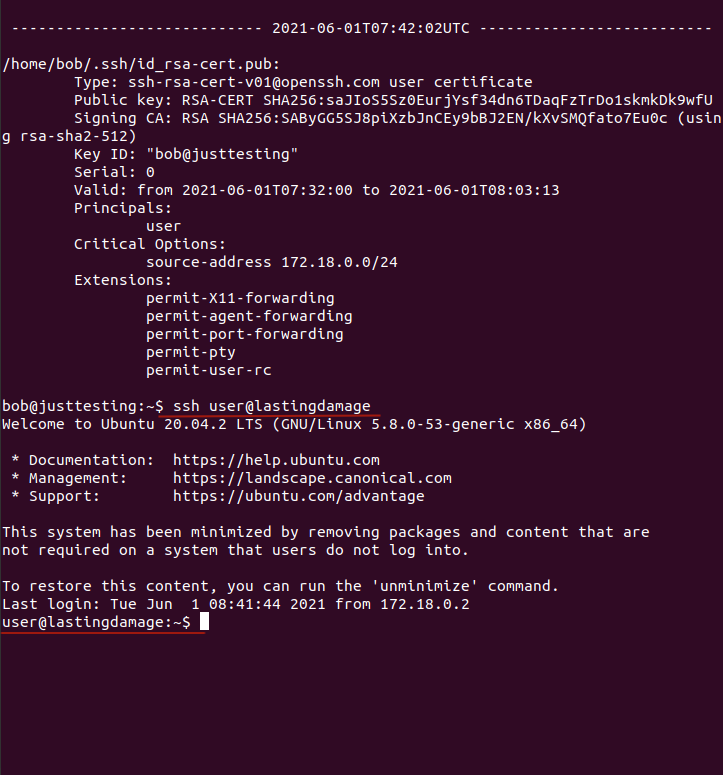Click the Last login IP 172.18.0.2
Image resolution: width=723 pixels, height=775 pixels.
(x=425, y=604)
